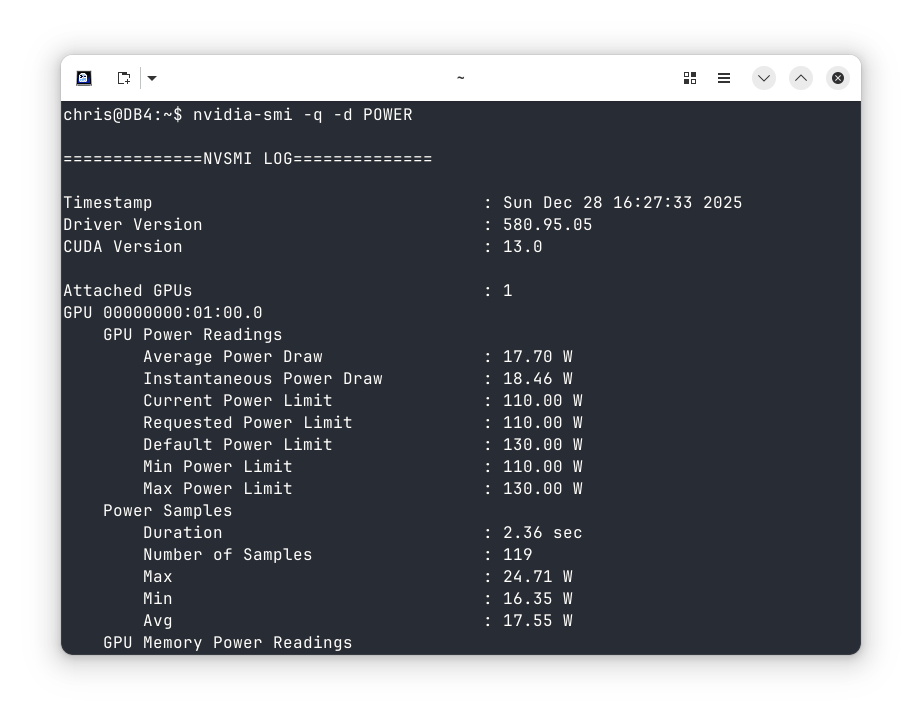The width and height of the screenshot is (922, 722).
Task: Click the Timestamp value in output
Action: pyautogui.click(x=622, y=203)
